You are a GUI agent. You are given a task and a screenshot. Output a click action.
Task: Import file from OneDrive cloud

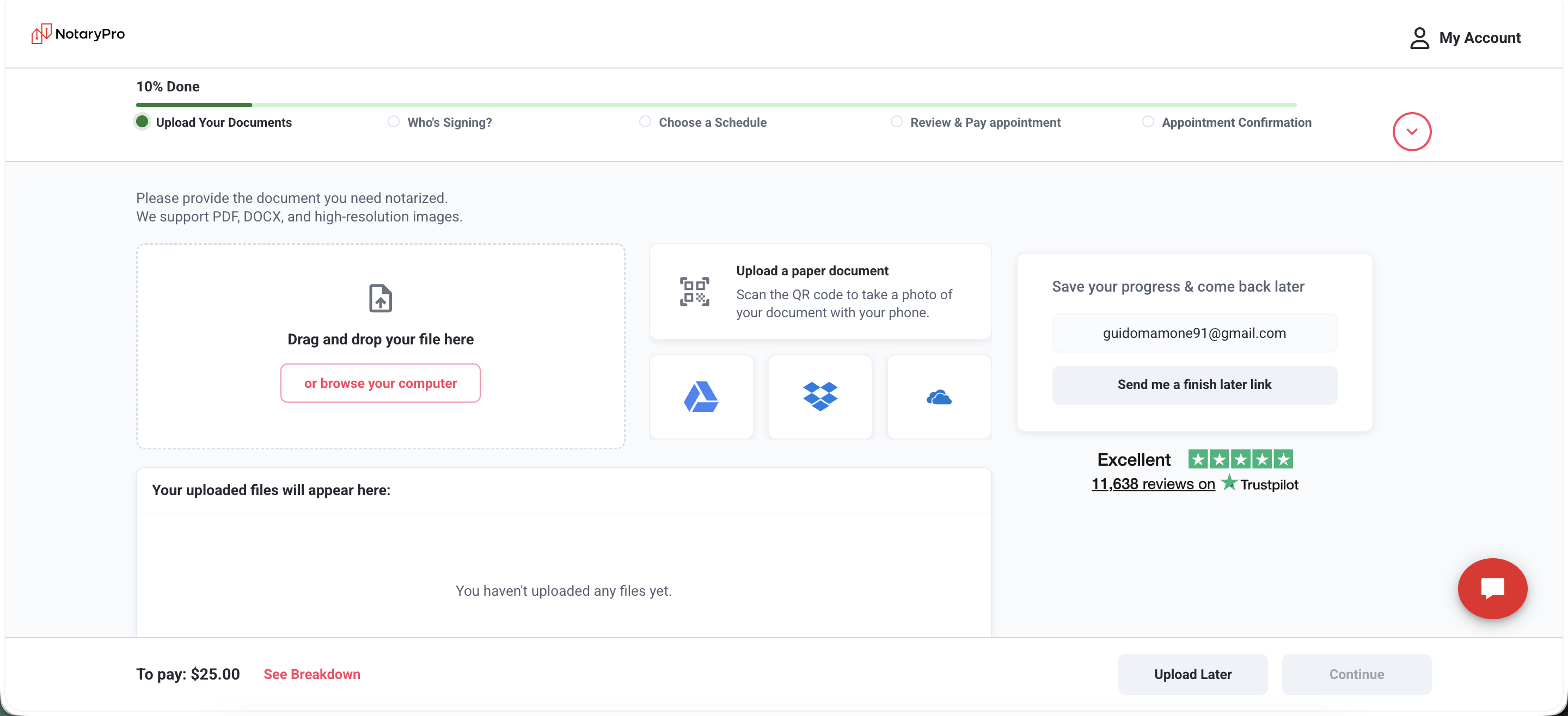[x=939, y=397]
